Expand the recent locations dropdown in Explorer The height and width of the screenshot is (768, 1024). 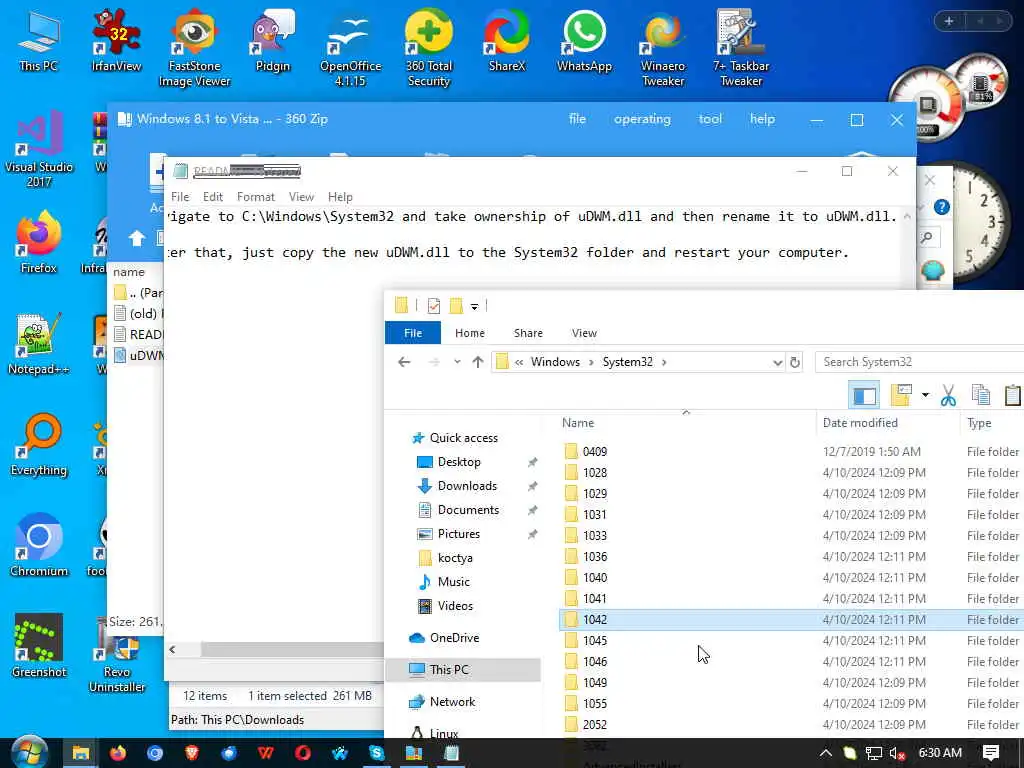[457, 362]
